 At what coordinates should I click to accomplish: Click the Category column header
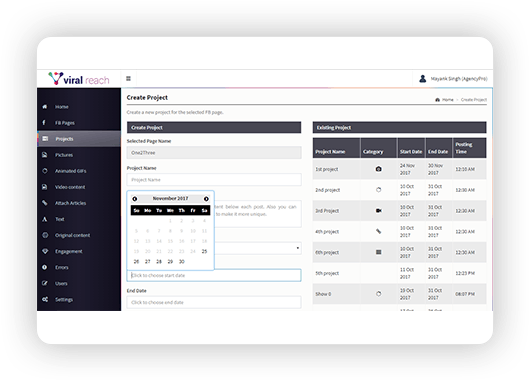[379, 148]
